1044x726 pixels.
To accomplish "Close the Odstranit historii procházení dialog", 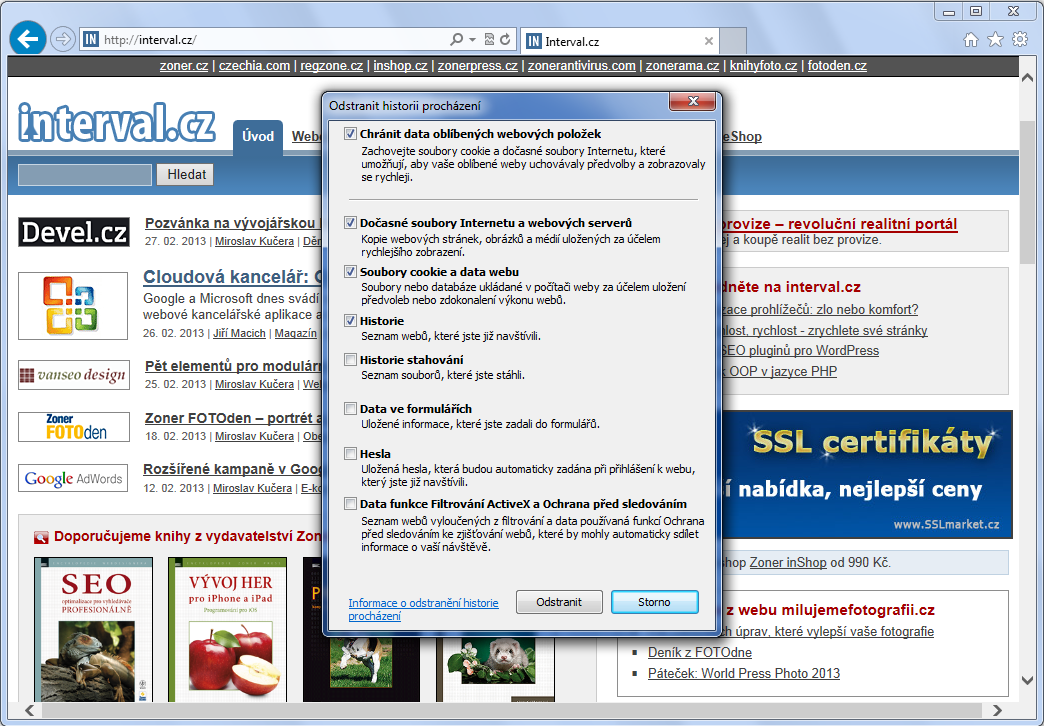I will coord(692,101).
